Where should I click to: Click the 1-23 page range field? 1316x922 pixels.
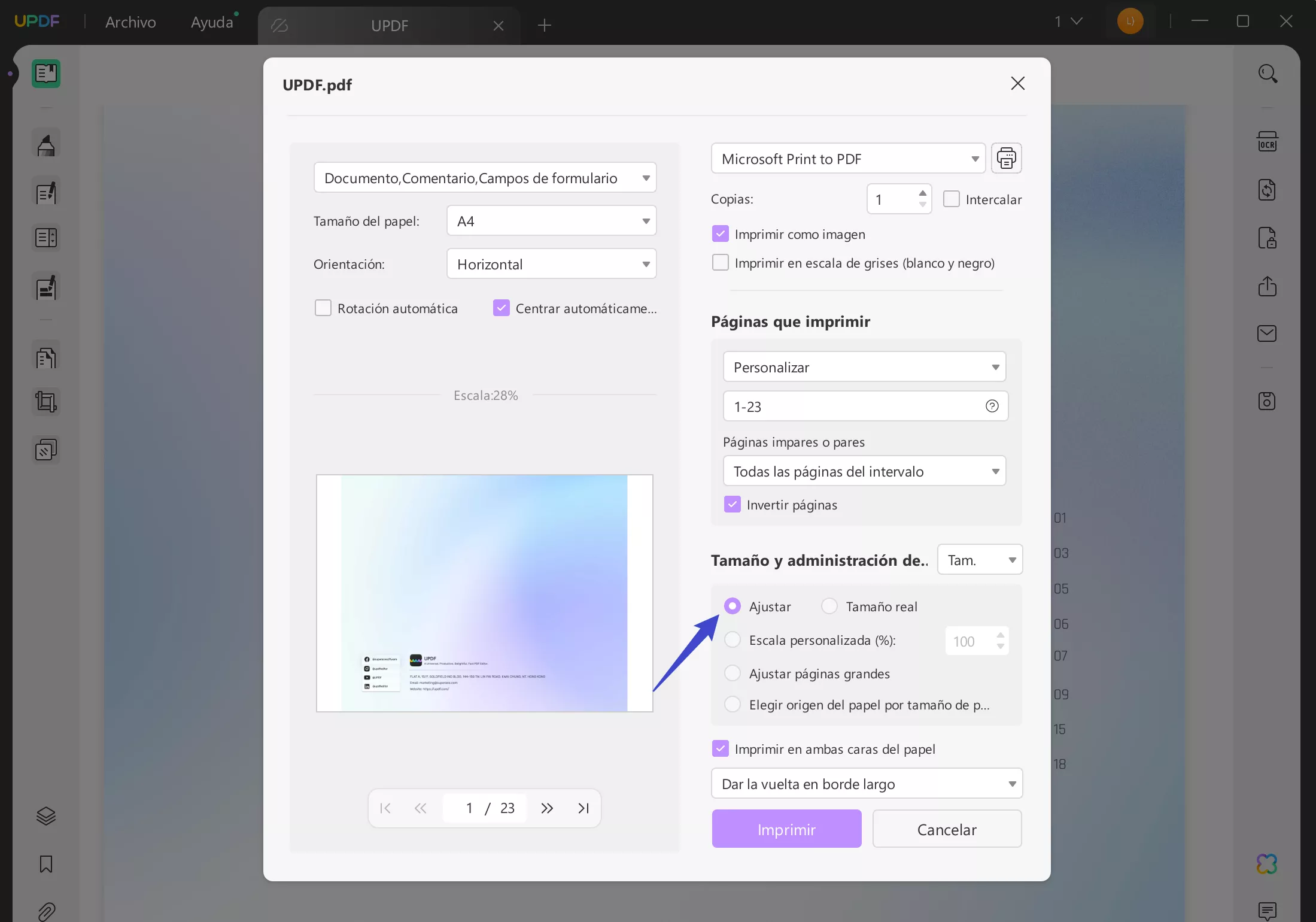tap(866, 407)
